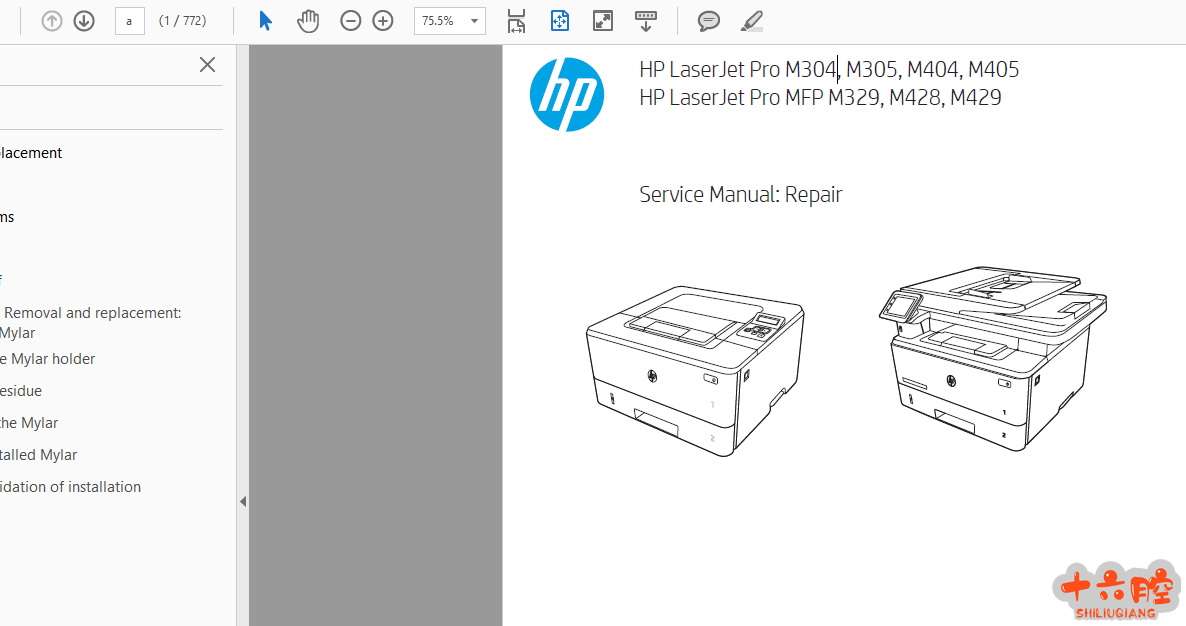Select the highlighter pen tool

[x=751, y=21]
